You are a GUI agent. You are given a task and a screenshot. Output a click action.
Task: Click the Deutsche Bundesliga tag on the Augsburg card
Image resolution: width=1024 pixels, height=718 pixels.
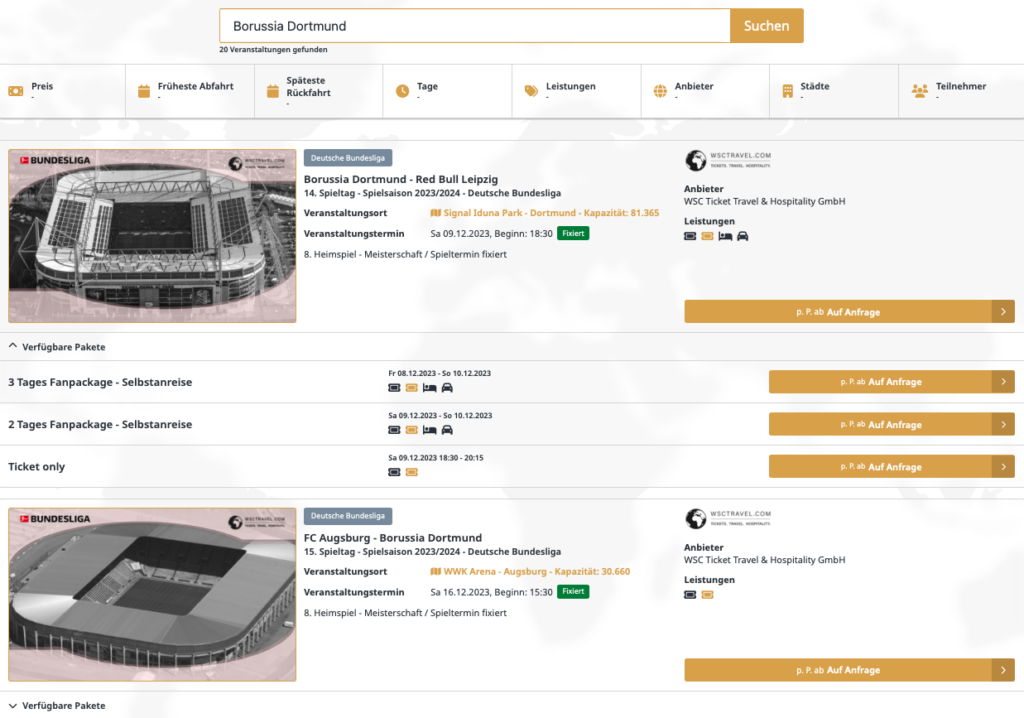click(x=348, y=516)
